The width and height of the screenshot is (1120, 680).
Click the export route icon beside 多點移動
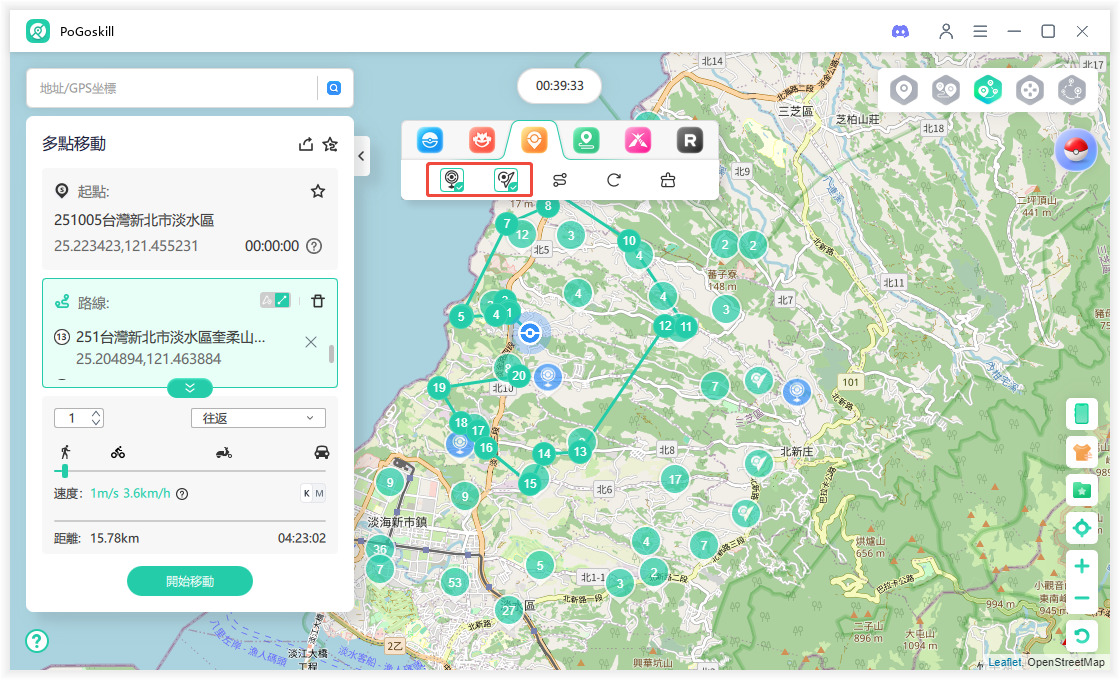pyautogui.click(x=306, y=144)
